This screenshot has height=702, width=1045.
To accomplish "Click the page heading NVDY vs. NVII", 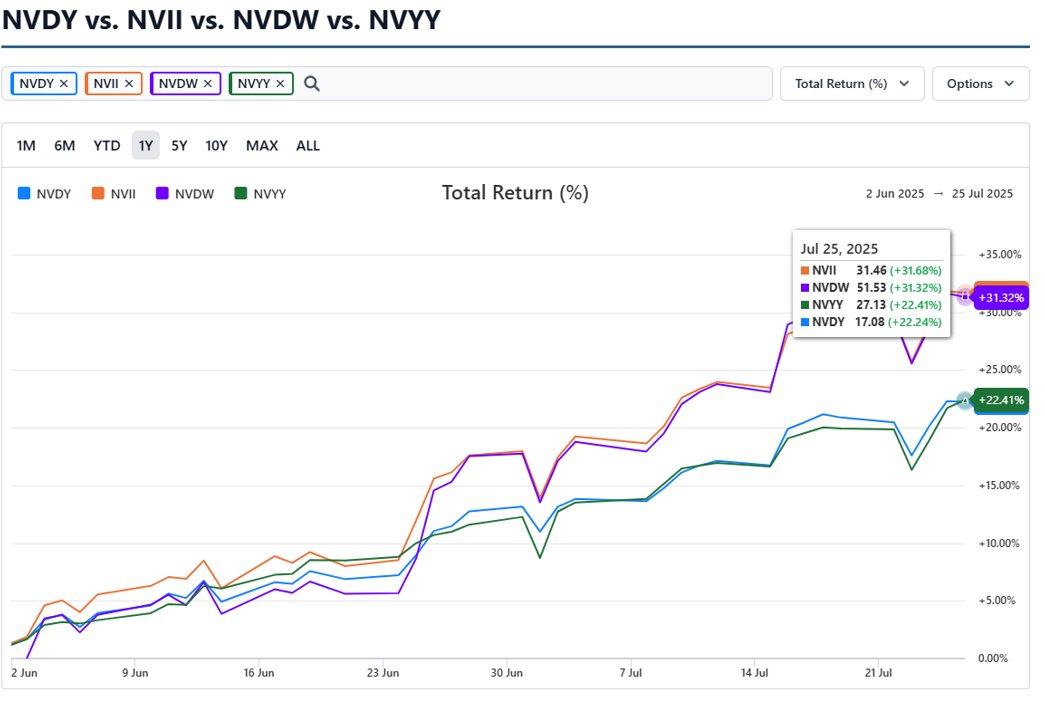I will coord(221,20).
